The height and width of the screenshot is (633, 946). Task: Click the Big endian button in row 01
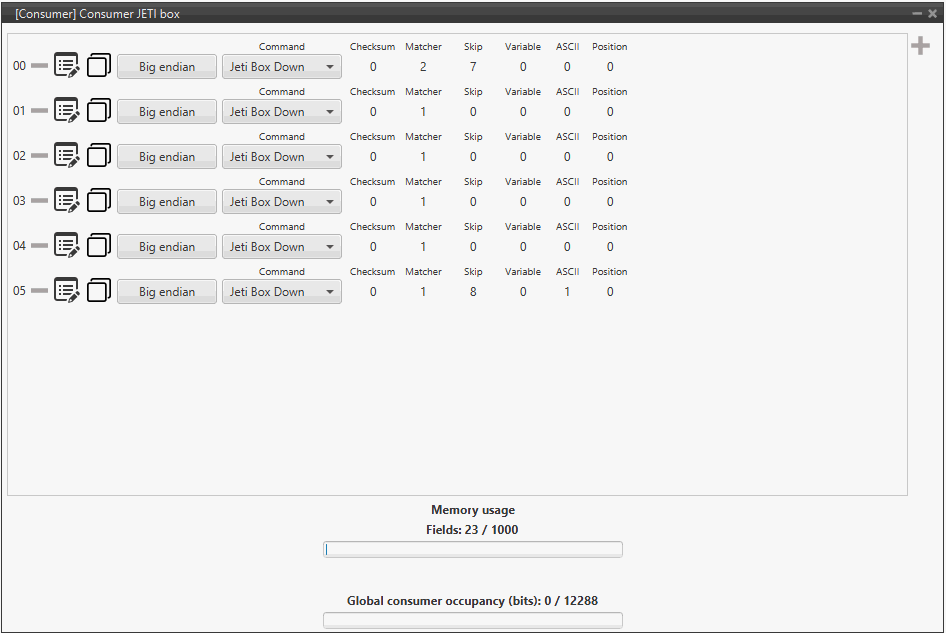coord(167,112)
